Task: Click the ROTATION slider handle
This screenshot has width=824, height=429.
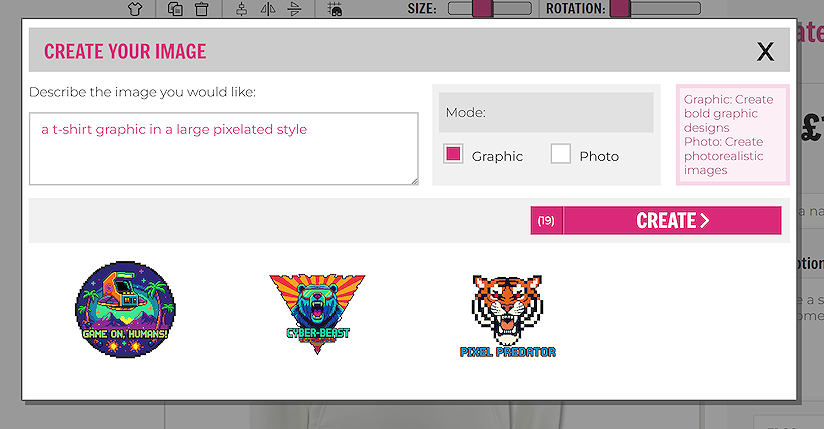Action: click(619, 9)
